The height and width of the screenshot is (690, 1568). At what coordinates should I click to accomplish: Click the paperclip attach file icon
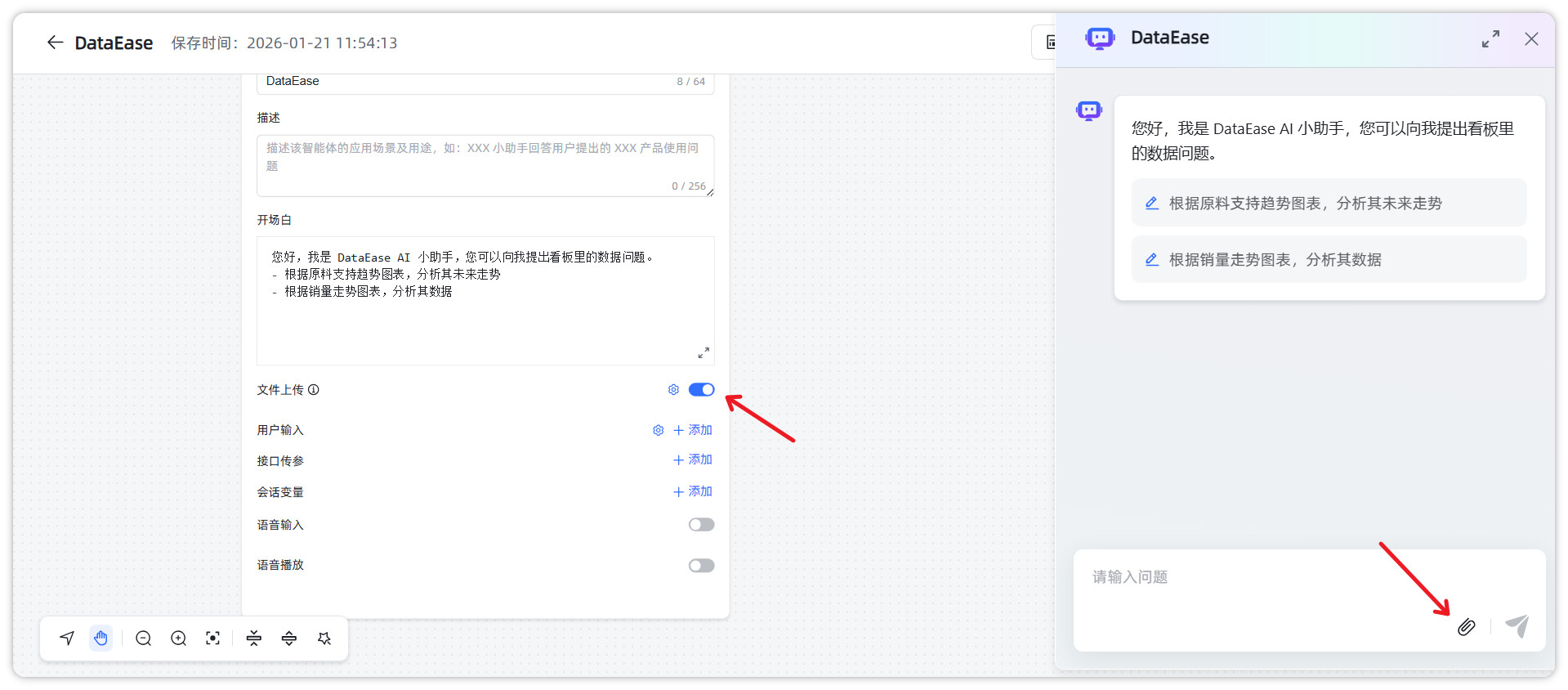pyautogui.click(x=1467, y=627)
